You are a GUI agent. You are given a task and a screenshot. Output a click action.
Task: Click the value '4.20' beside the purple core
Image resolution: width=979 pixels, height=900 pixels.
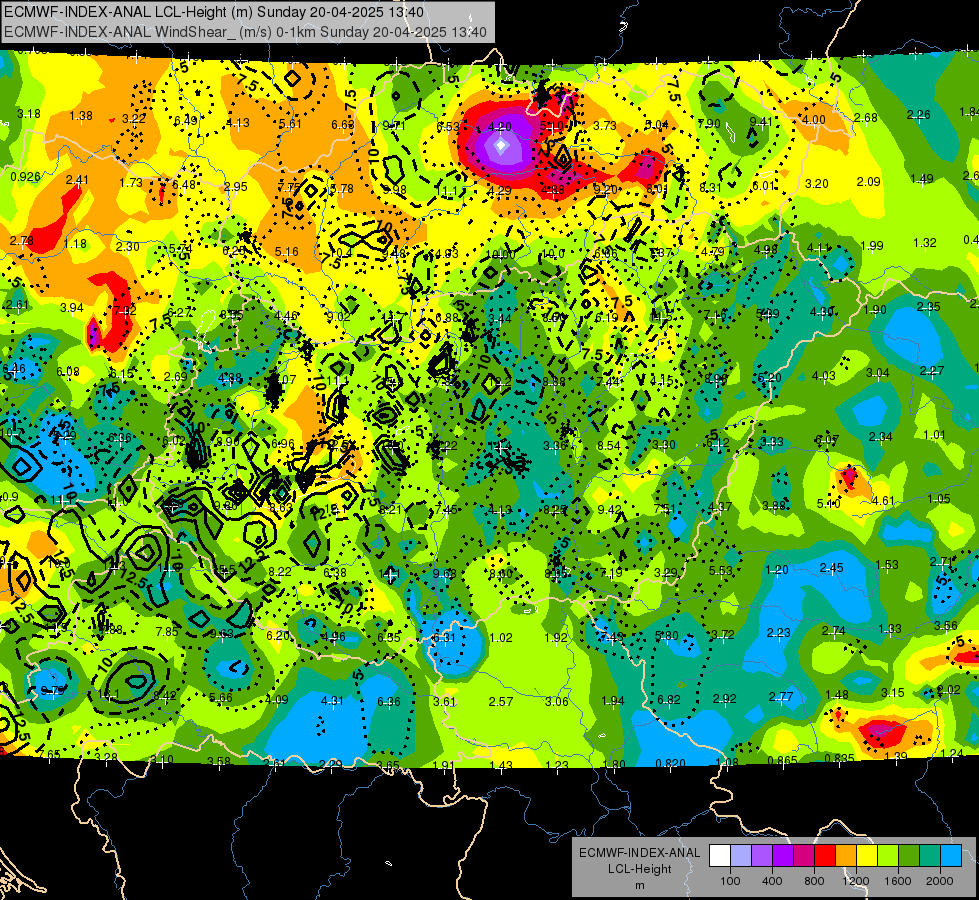(499, 127)
